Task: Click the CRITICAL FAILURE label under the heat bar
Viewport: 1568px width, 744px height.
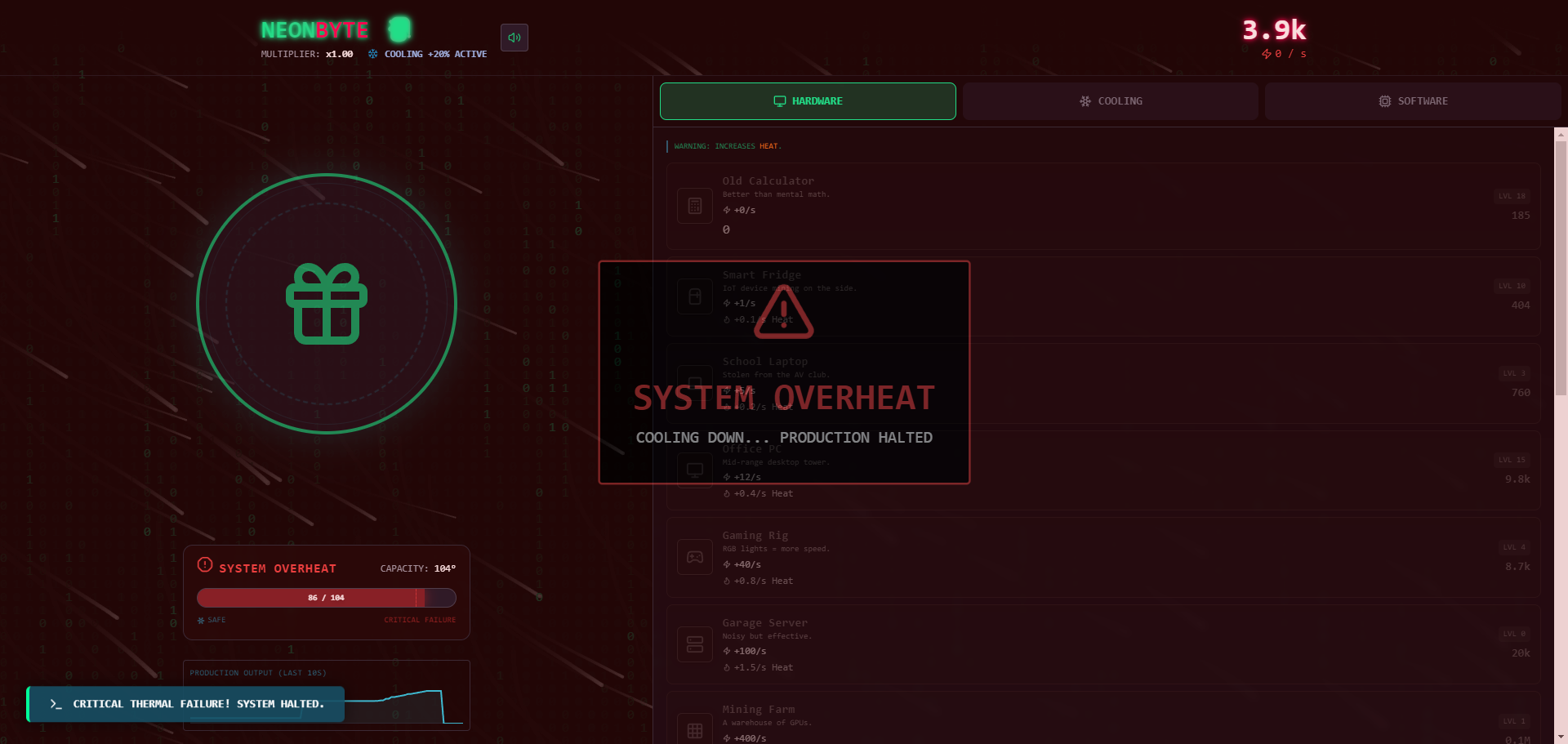Action: click(420, 621)
